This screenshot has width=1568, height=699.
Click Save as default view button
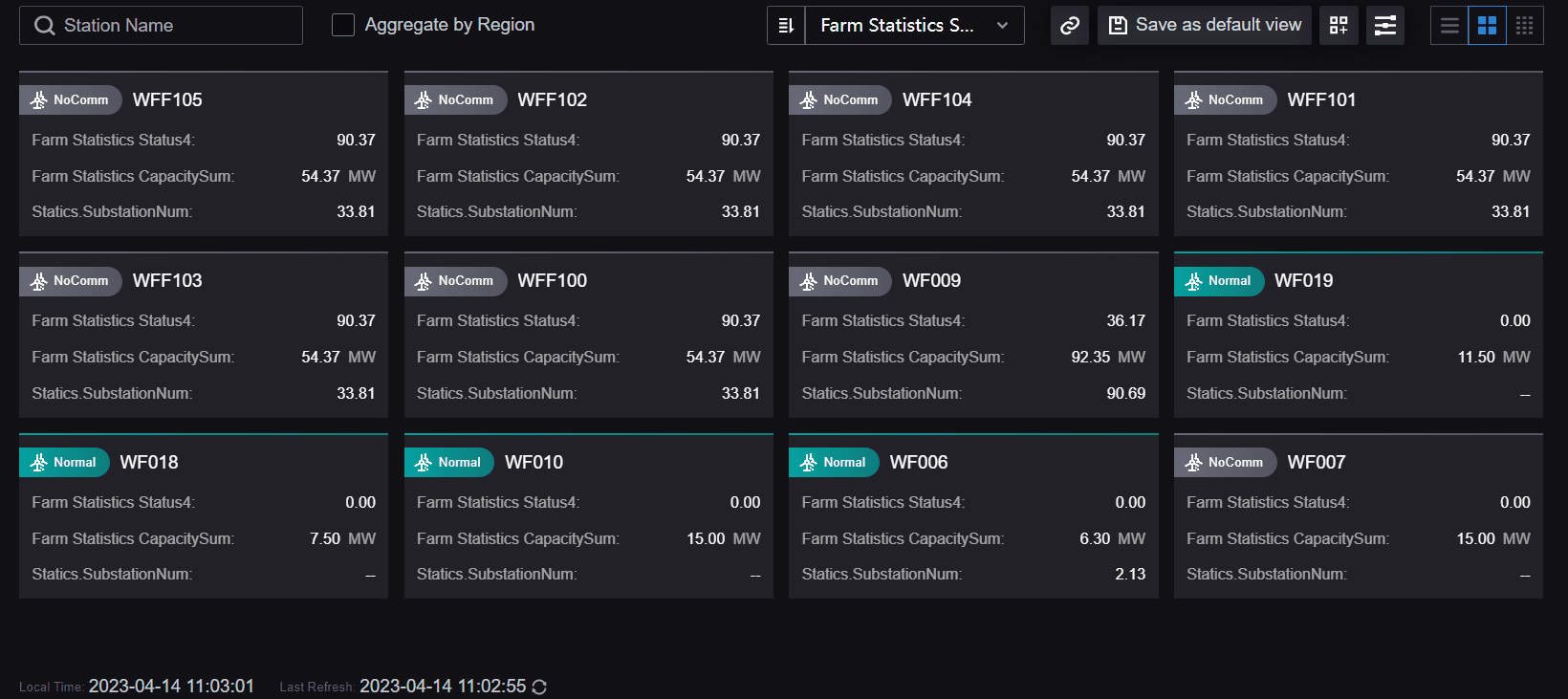click(1205, 26)
